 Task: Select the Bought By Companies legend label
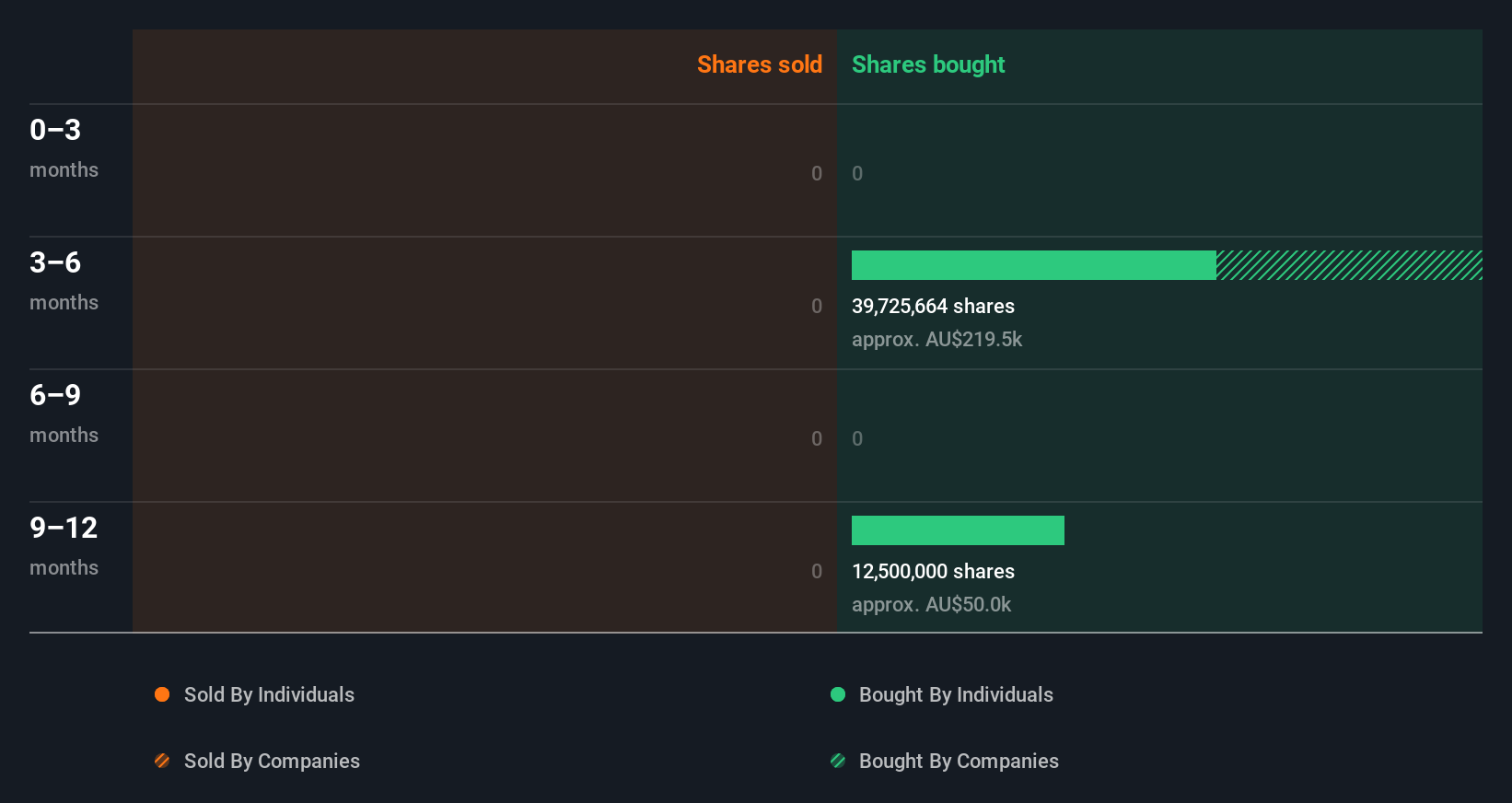pos(959,761)
